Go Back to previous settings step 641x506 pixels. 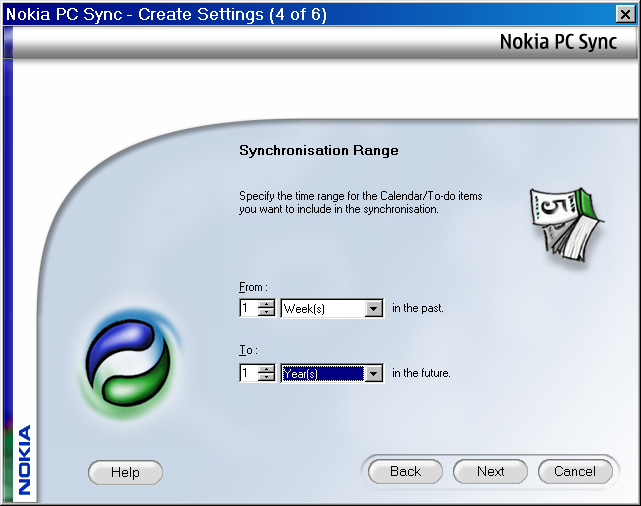point(405,471)
